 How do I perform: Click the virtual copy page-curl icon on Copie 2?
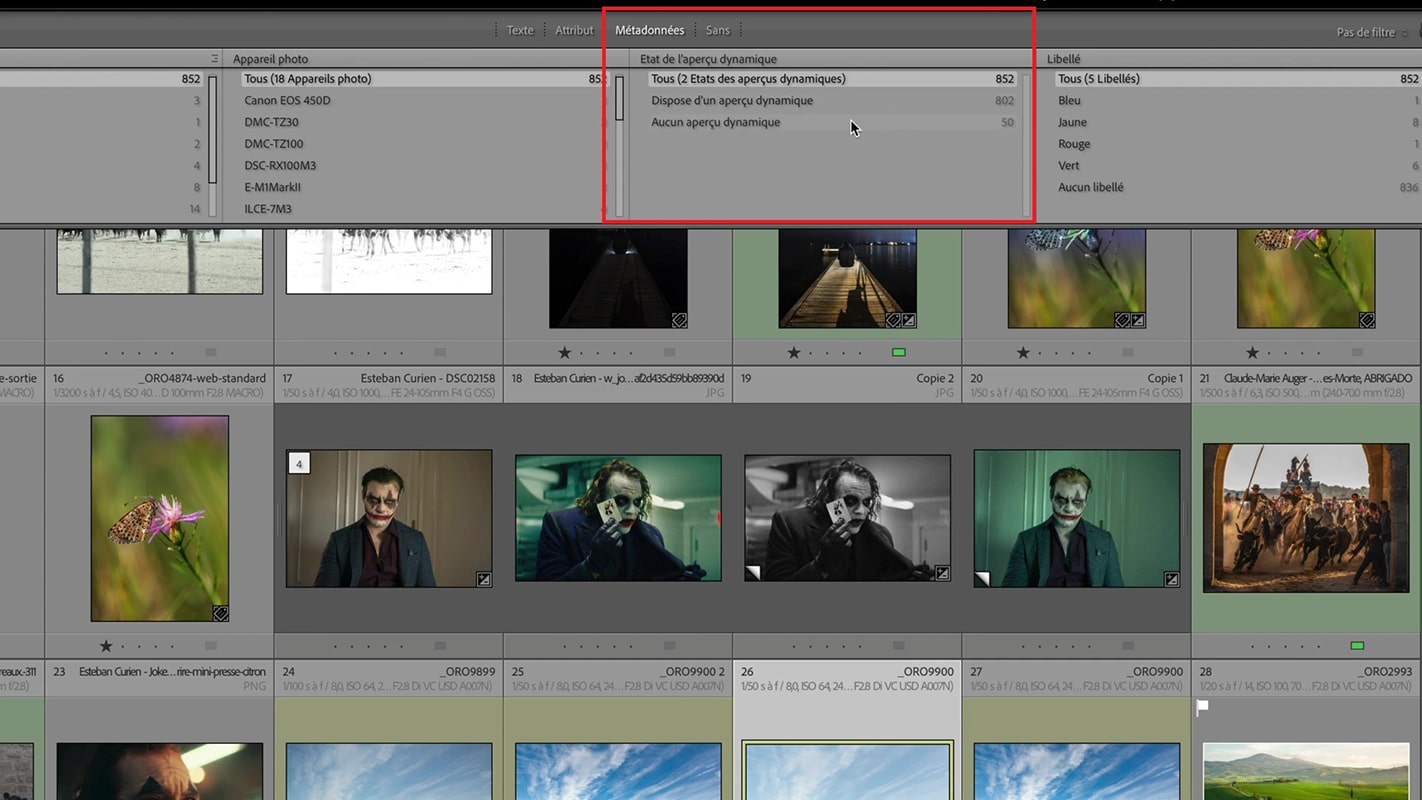(x=754, y=573)
